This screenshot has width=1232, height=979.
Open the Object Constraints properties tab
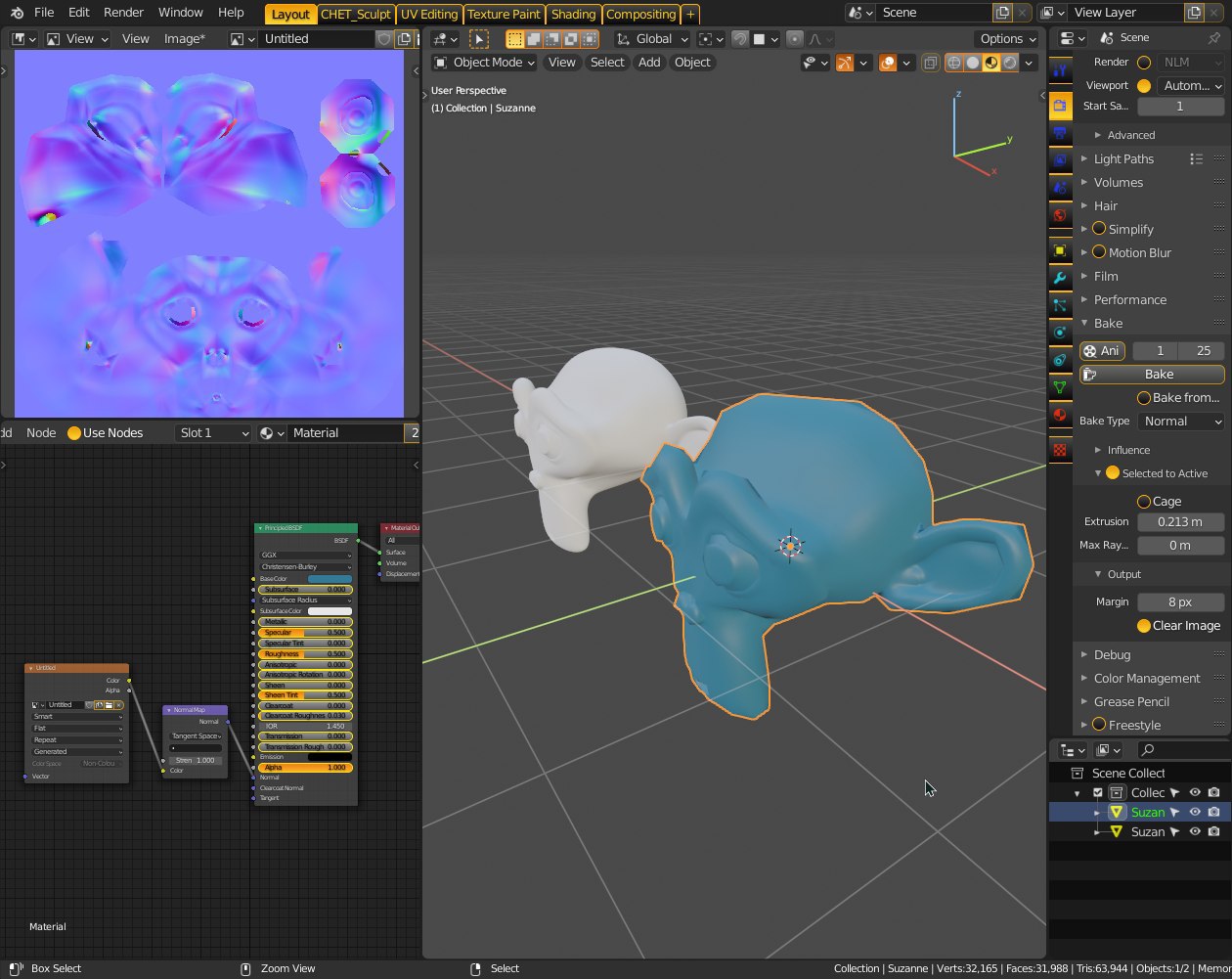tap(1060, 360)
